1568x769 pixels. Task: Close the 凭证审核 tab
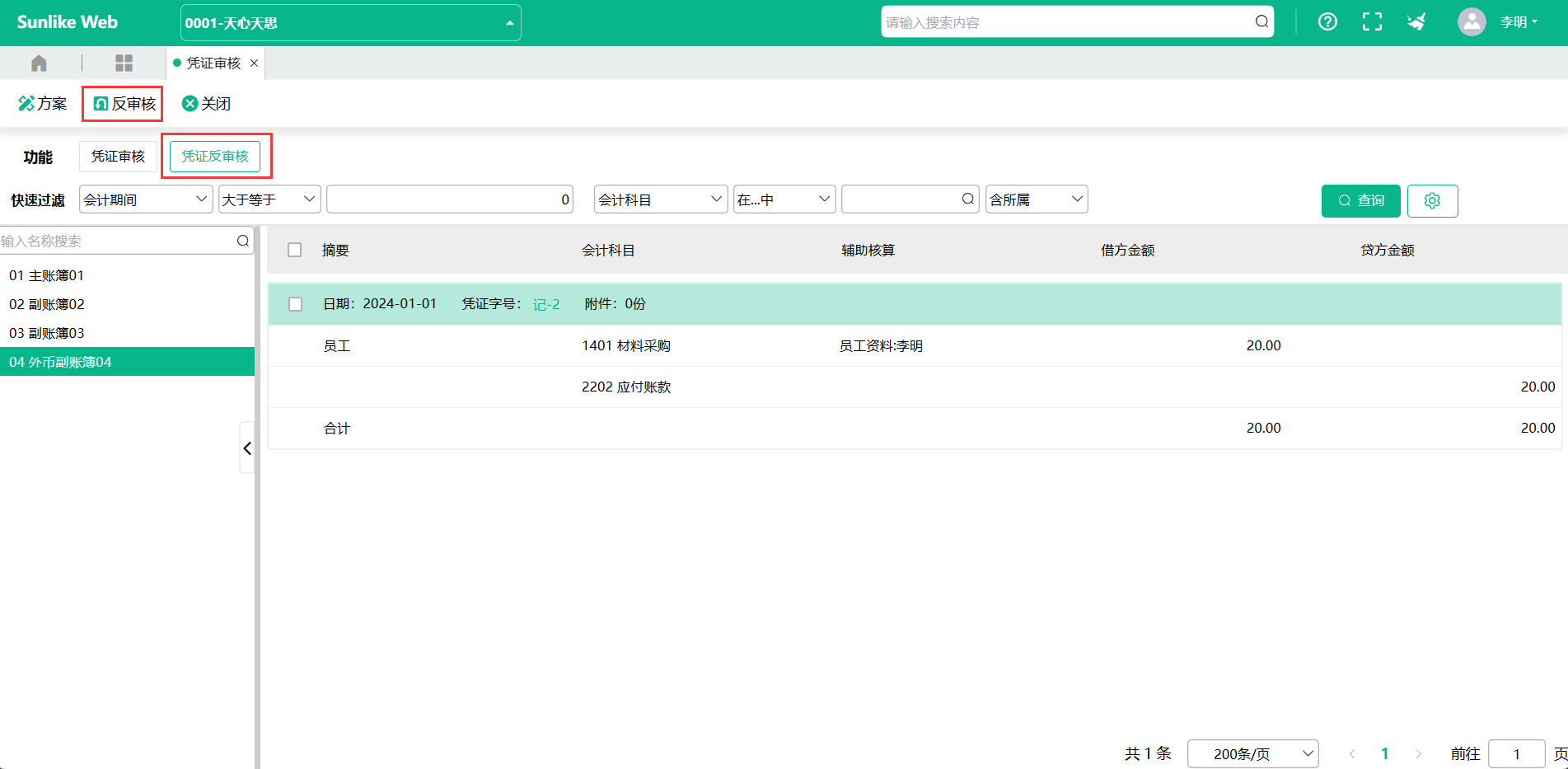pos(254,63)
